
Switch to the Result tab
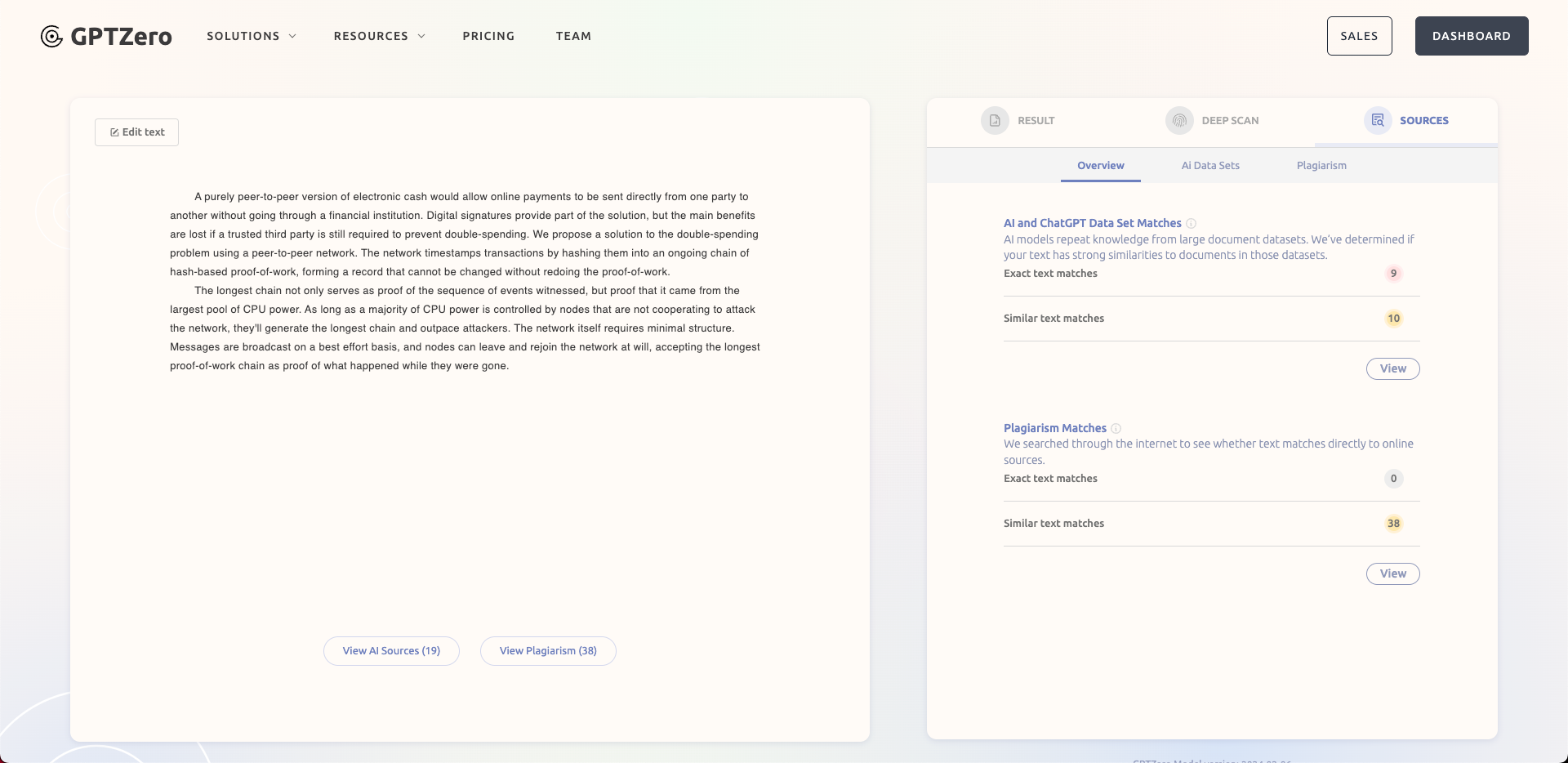(1018, 121)
